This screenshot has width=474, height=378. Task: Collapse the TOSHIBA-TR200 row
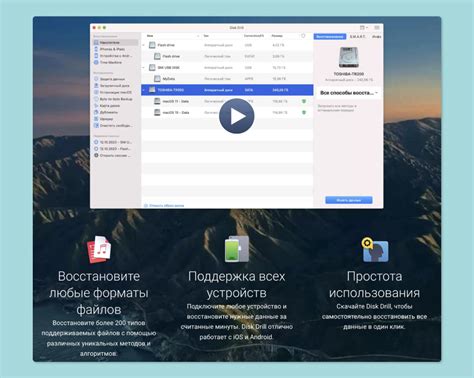pos(144,90)
